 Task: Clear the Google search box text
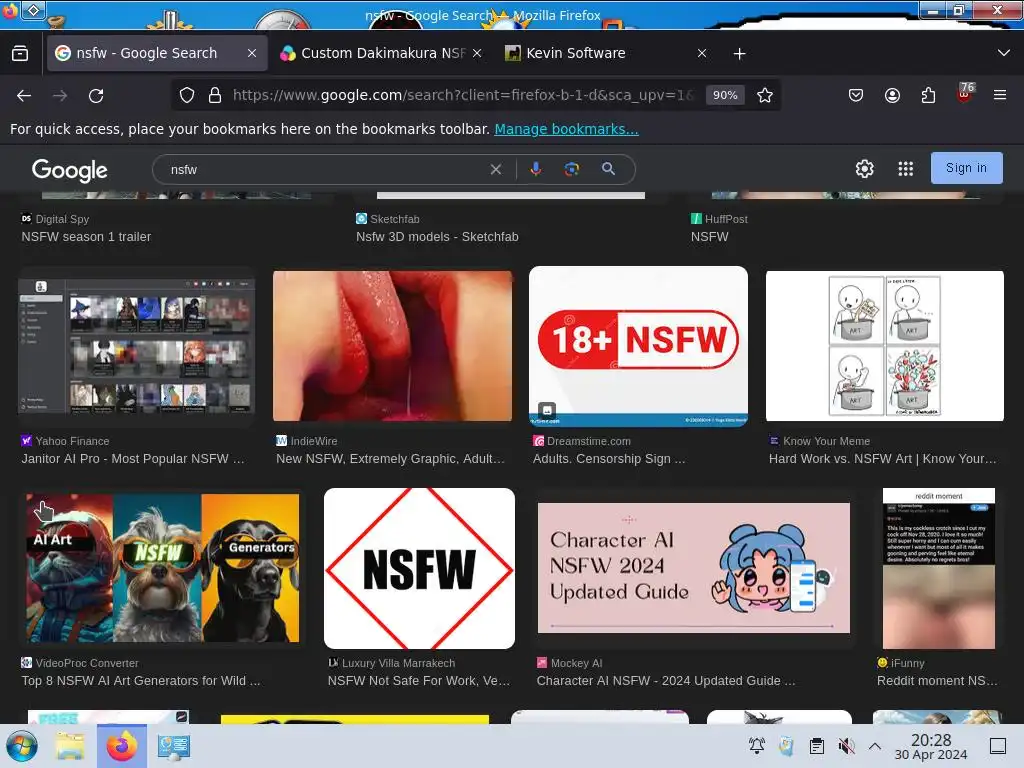[x=496, y=169]
